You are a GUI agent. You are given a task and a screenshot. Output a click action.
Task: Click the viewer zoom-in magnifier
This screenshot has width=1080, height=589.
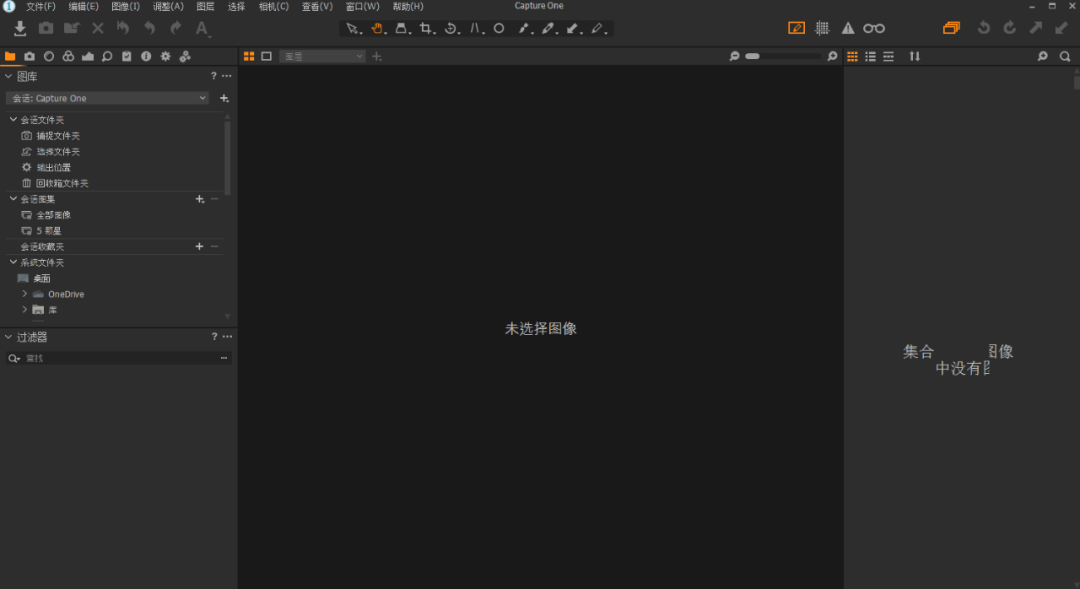(832, 56)
